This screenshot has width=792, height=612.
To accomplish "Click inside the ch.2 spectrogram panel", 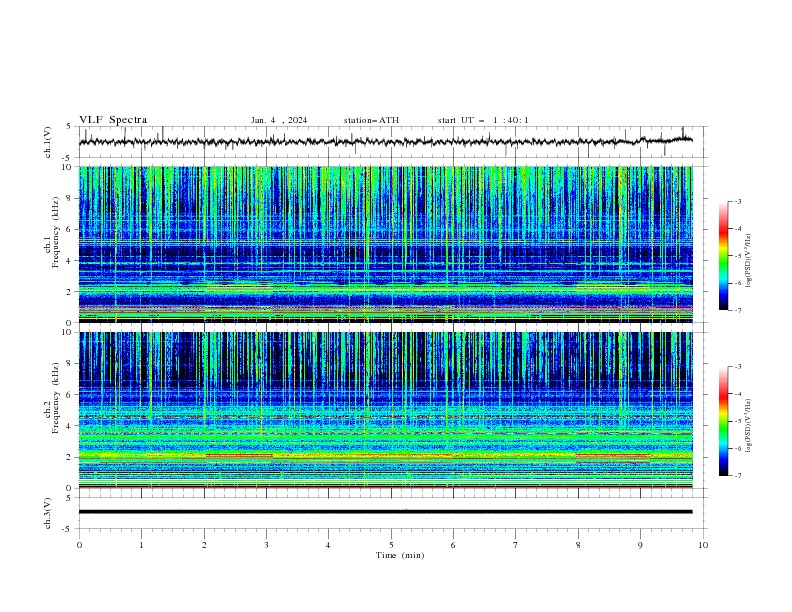I will 385,410.
